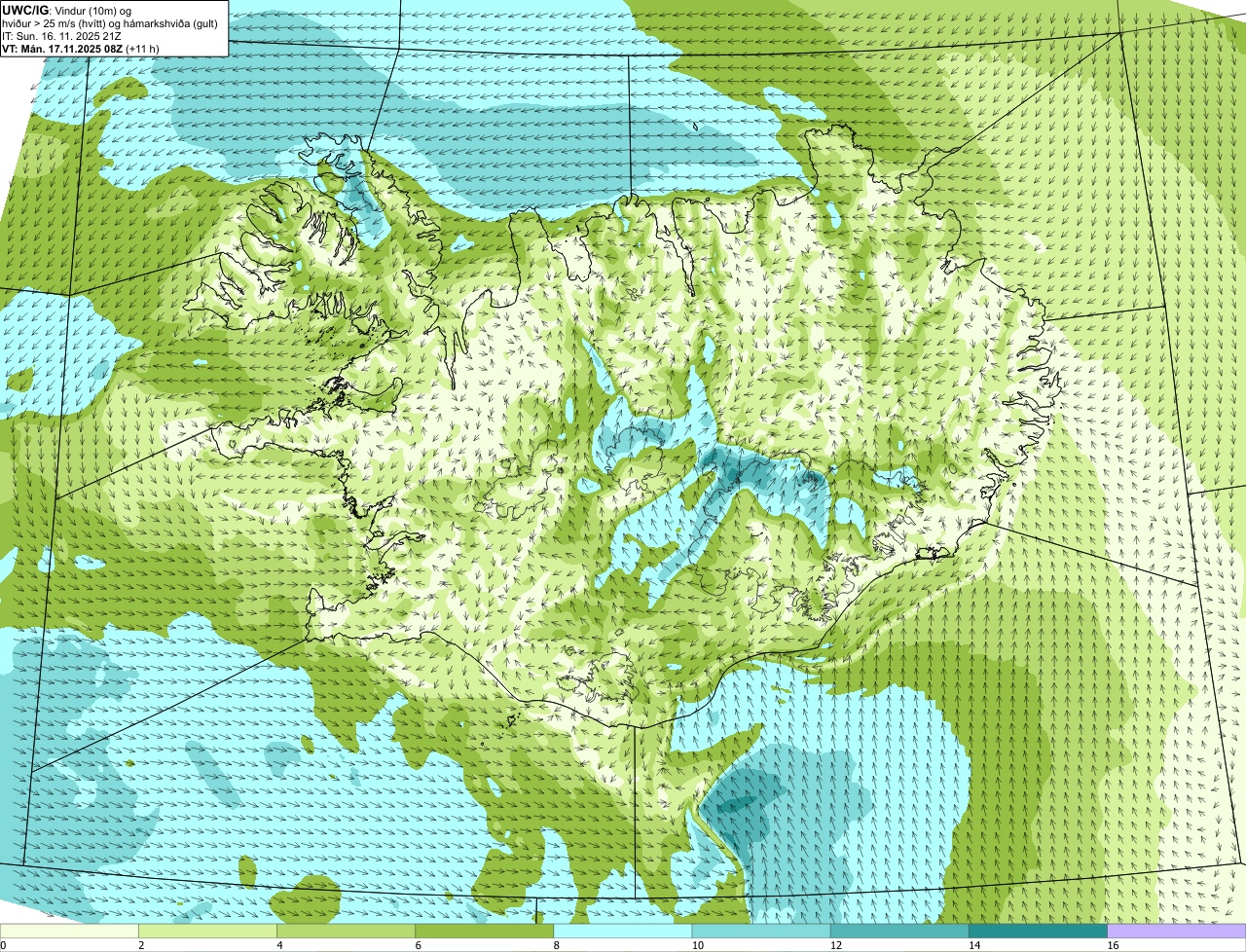Viewport: 1246px width, 952px height.
Task: Click the 'IT: Sun. 16. 11. 2025 21Z' line
Action: (61, 35)
